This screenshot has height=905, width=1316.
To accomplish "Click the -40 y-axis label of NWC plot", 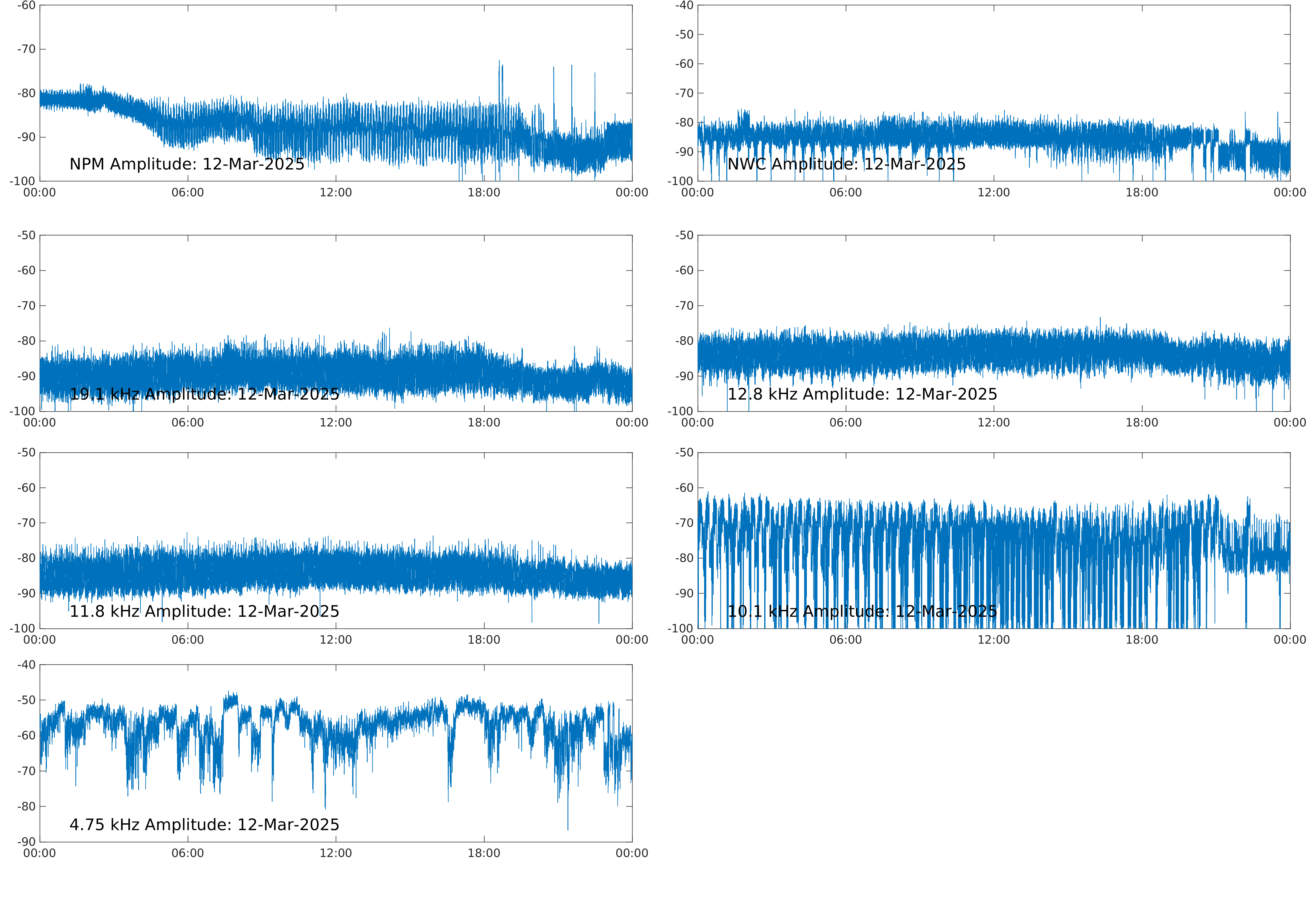I will (684, 6).
